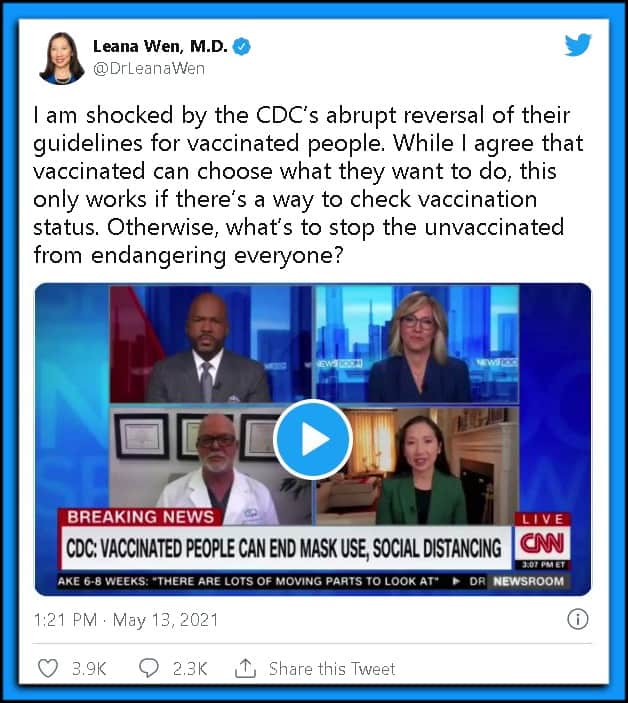Click the verified badge next to Leana Wen

pos(242,47)
